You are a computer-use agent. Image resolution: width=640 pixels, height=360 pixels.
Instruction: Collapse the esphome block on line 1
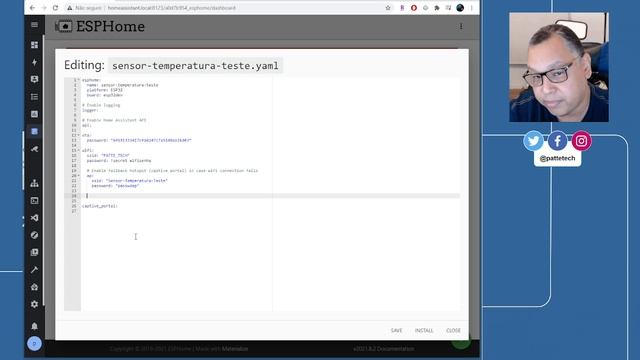click(x=78, y=80)
